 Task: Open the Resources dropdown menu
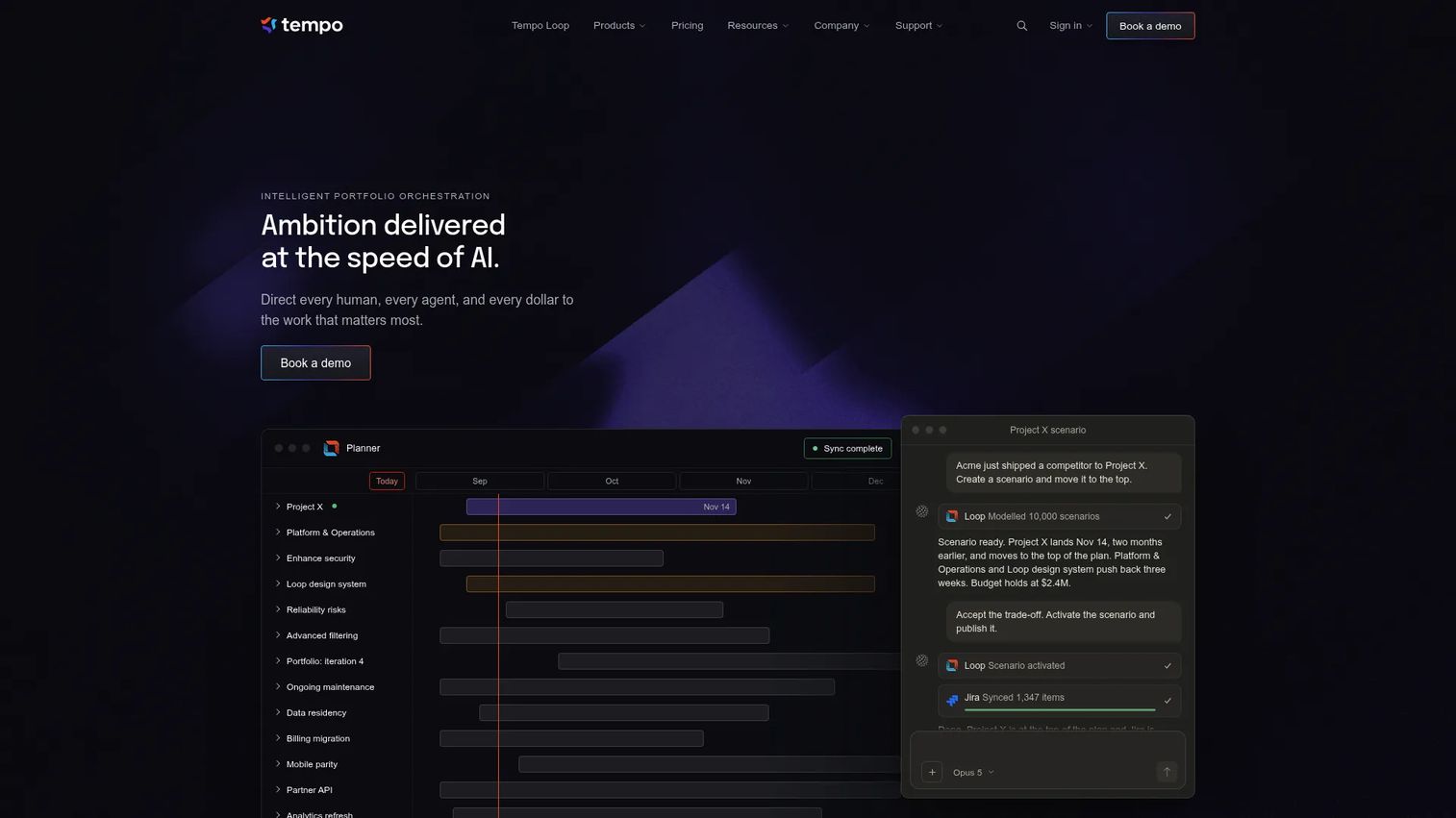point(758,26)
